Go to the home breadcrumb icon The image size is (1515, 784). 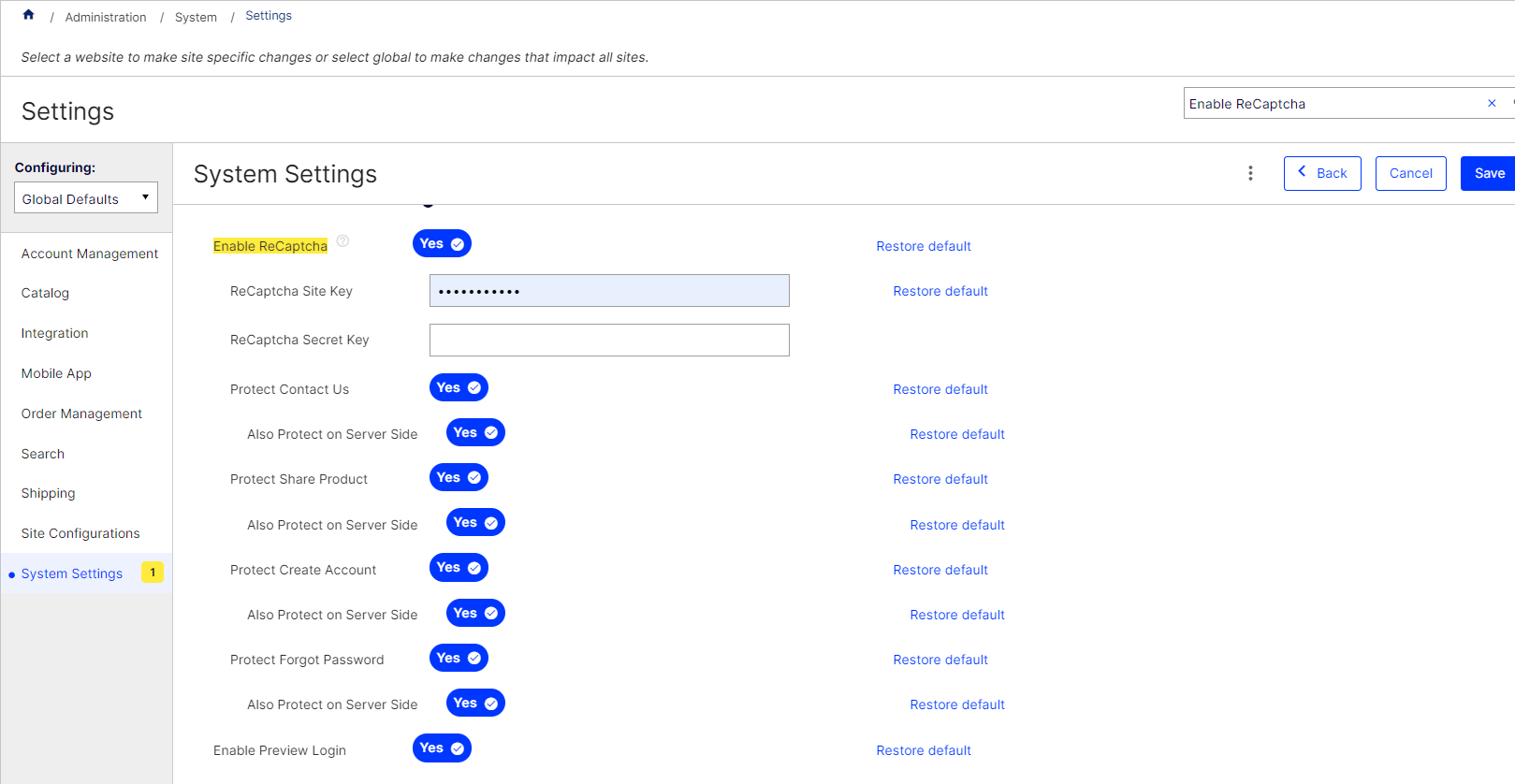click(28, 15)
